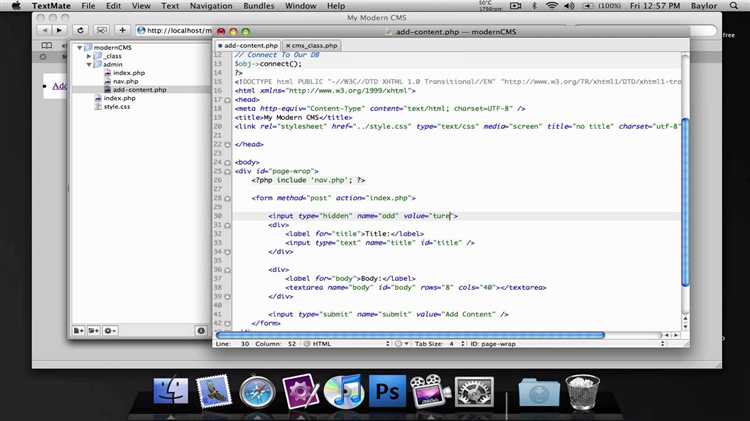Screen dimensions: 750x421
Task: Select style.css in project tree
Action: [x=116, y=107]
